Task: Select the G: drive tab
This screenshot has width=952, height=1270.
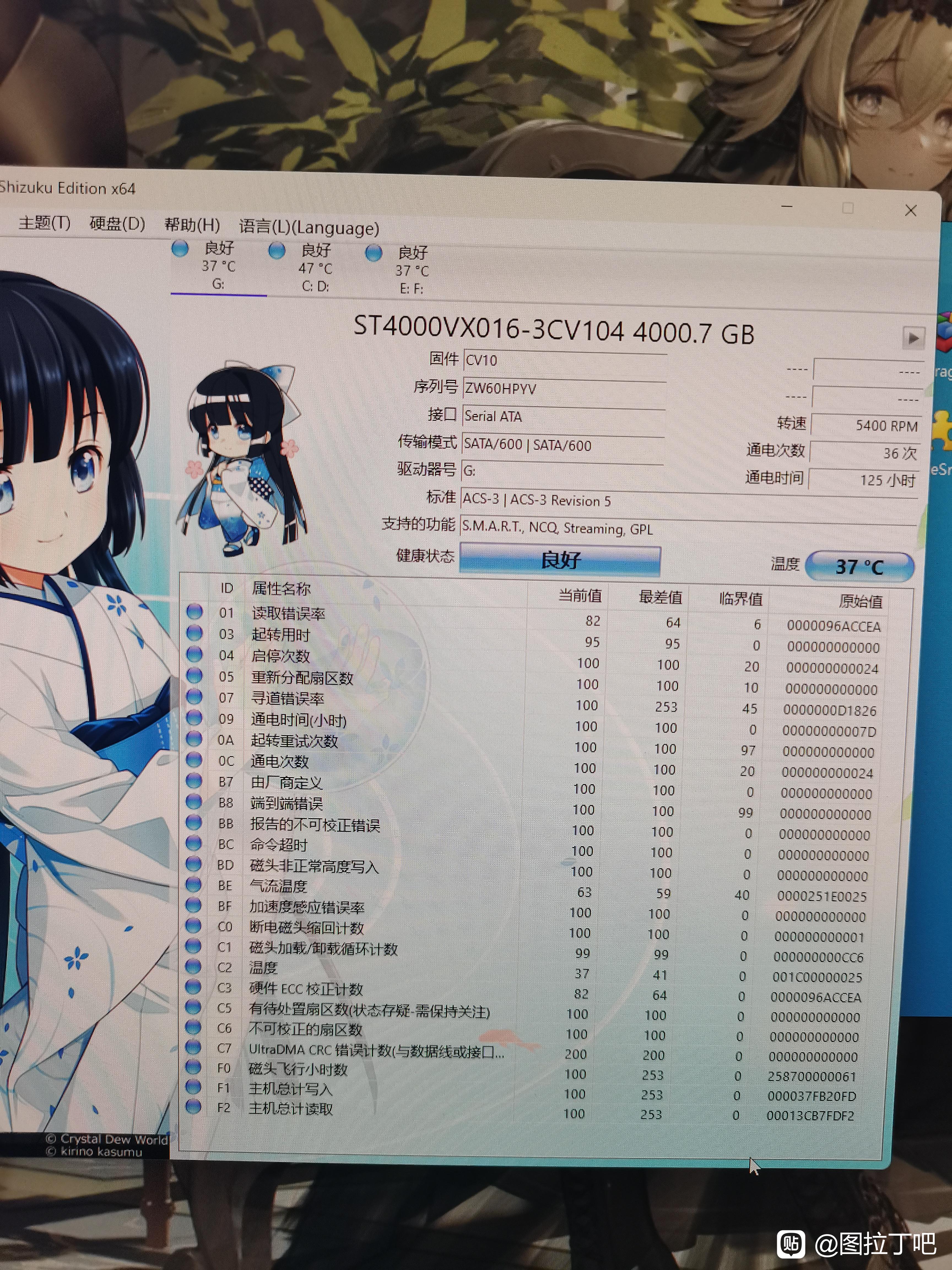Action: pos(218,267)
